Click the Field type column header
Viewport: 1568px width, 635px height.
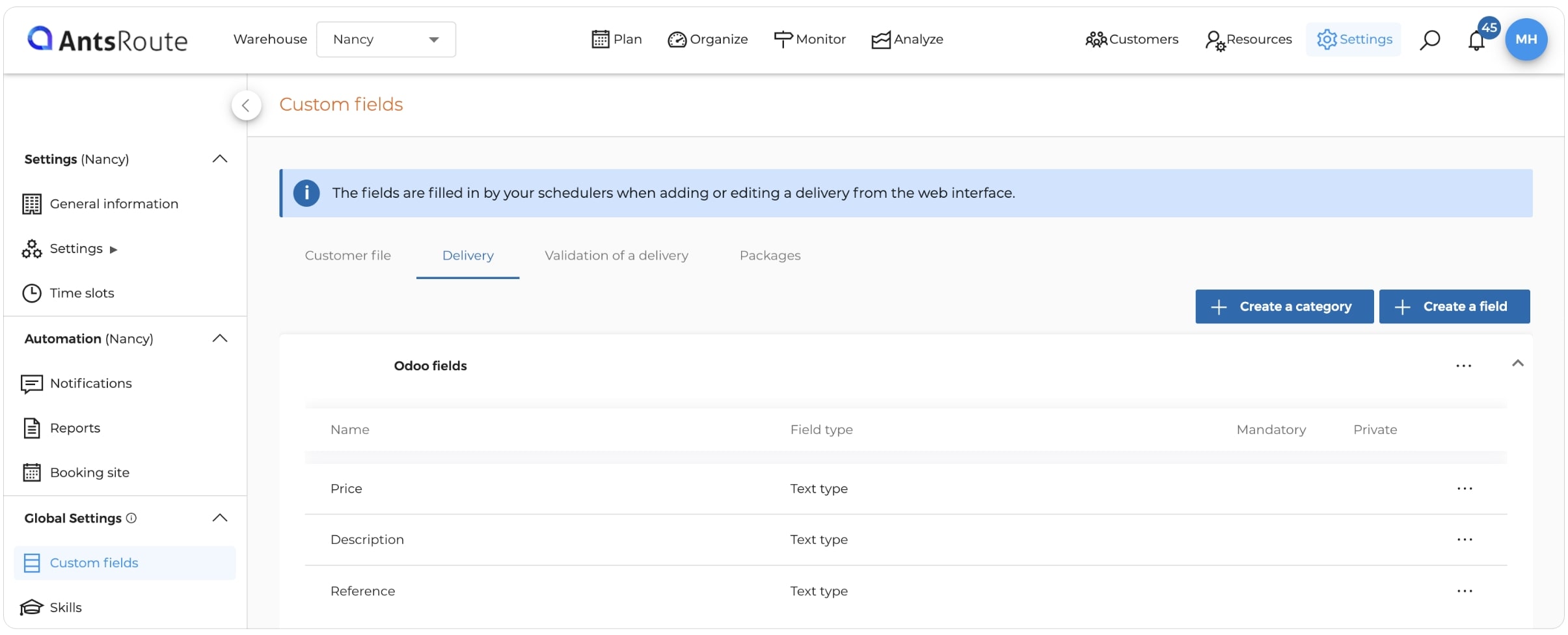[821, 430]
